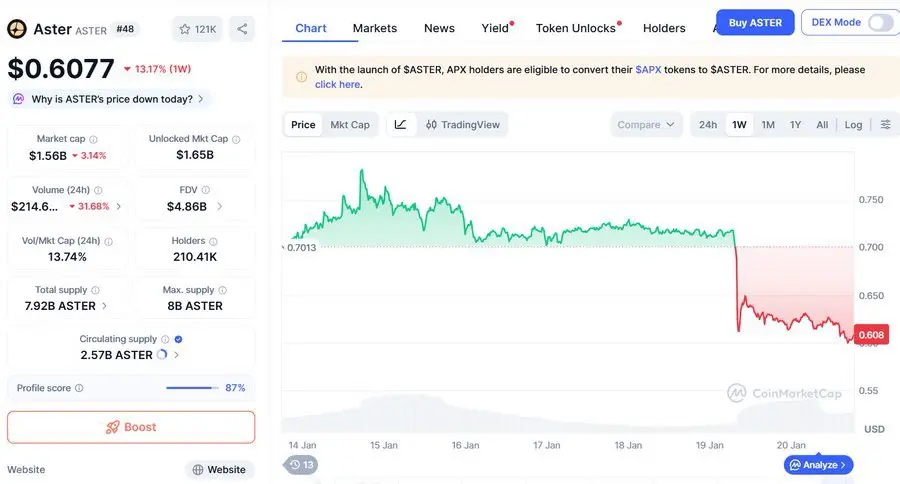This screenshot has width=900, height=484.
Task: Select the line chart icon
Action: [x=400, y=125]
